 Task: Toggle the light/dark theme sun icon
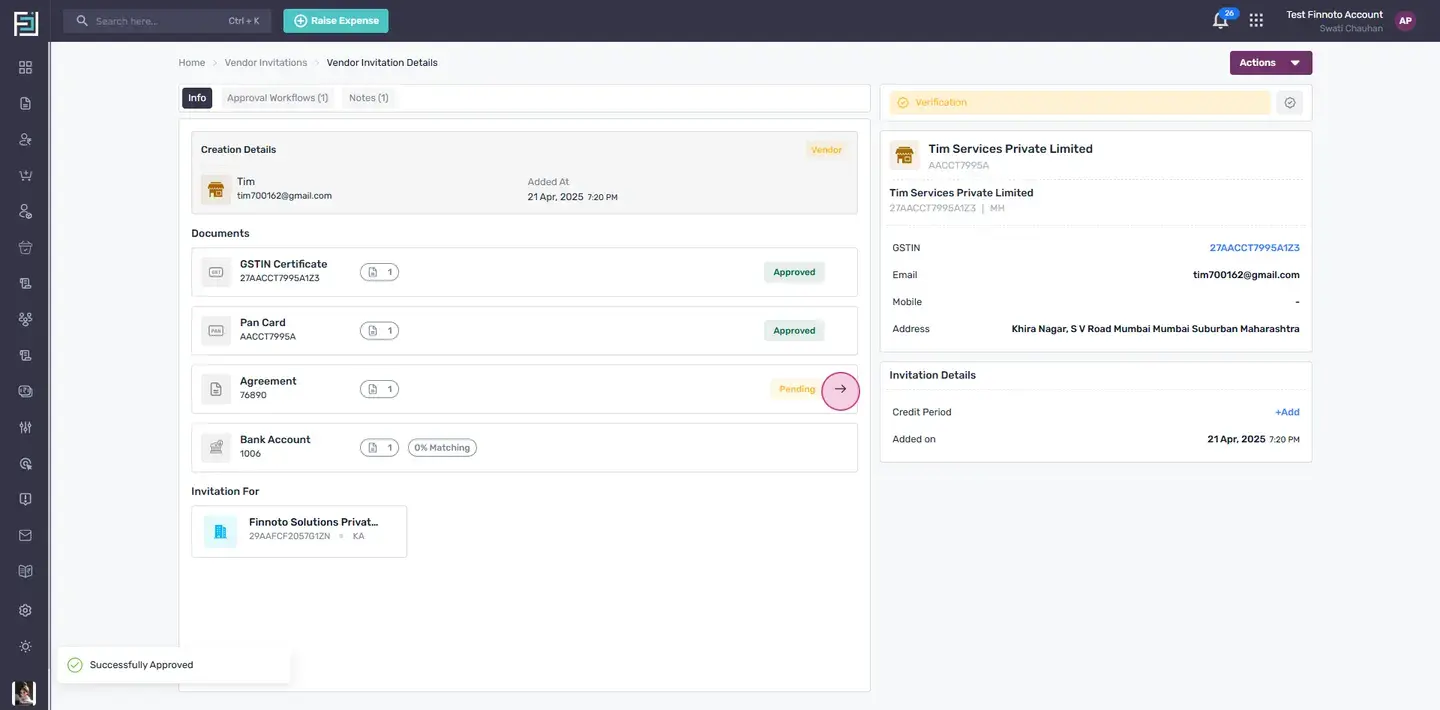click(25, 646)
